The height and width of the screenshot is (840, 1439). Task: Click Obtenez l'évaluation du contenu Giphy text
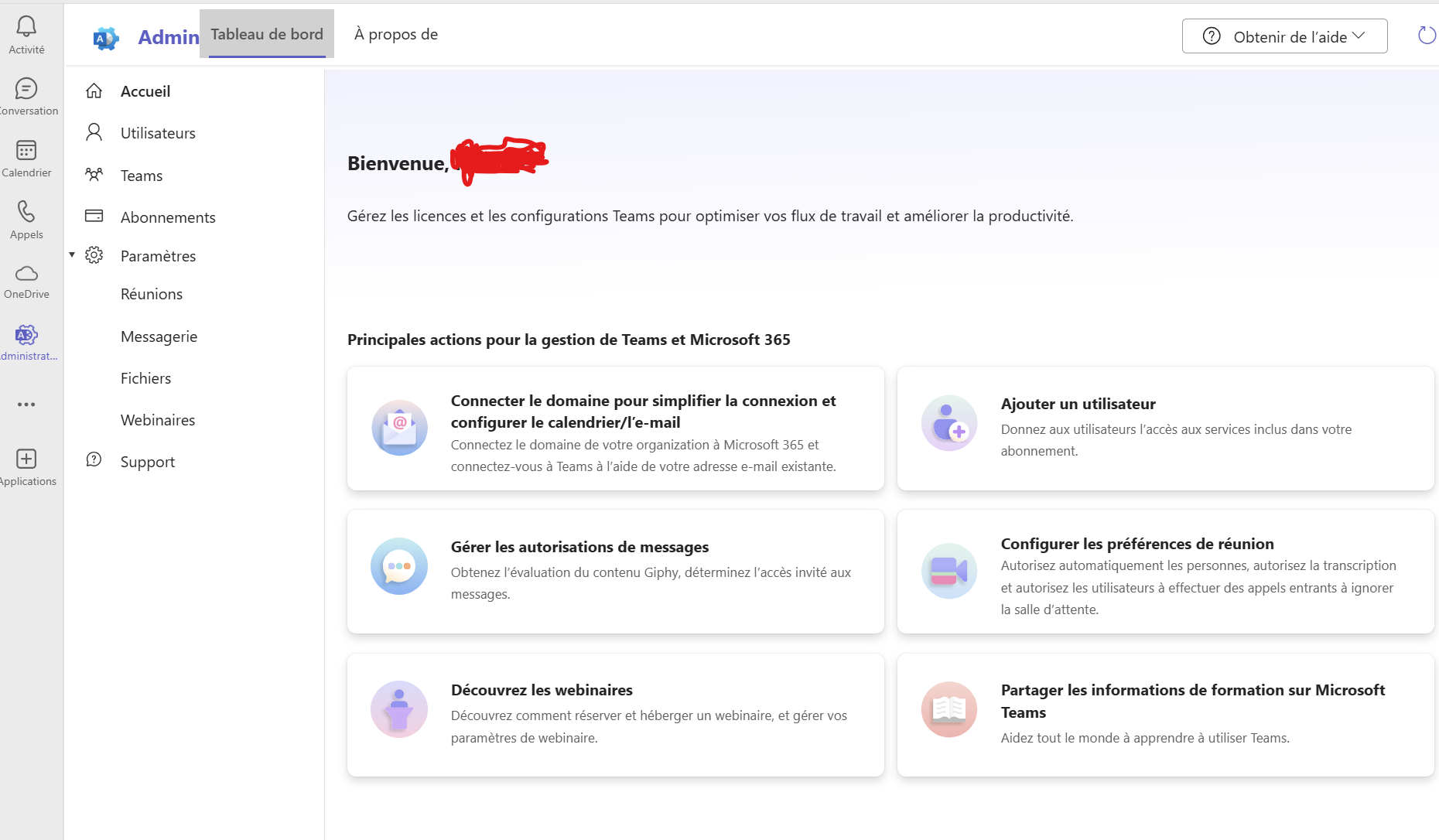tap(651, 583)
